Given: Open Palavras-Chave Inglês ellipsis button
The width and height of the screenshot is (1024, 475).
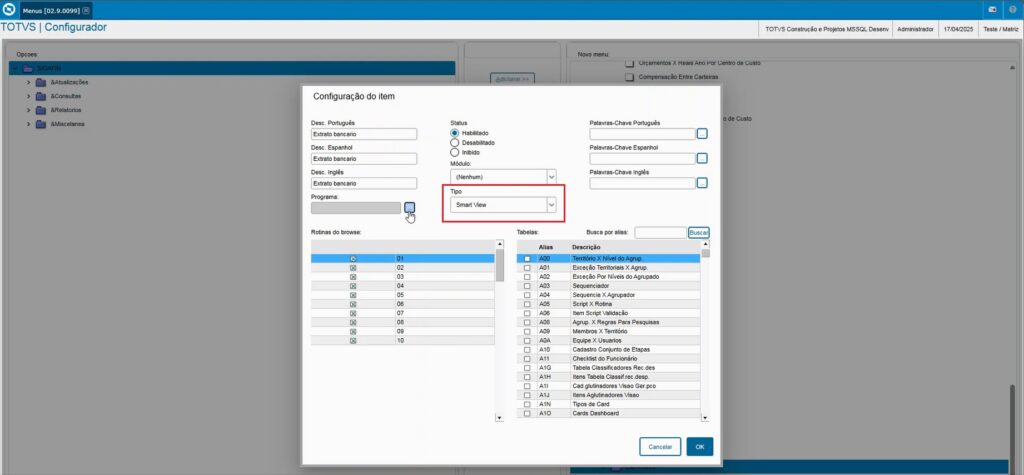Looking at the screenshot, I should tap(702, 183).
